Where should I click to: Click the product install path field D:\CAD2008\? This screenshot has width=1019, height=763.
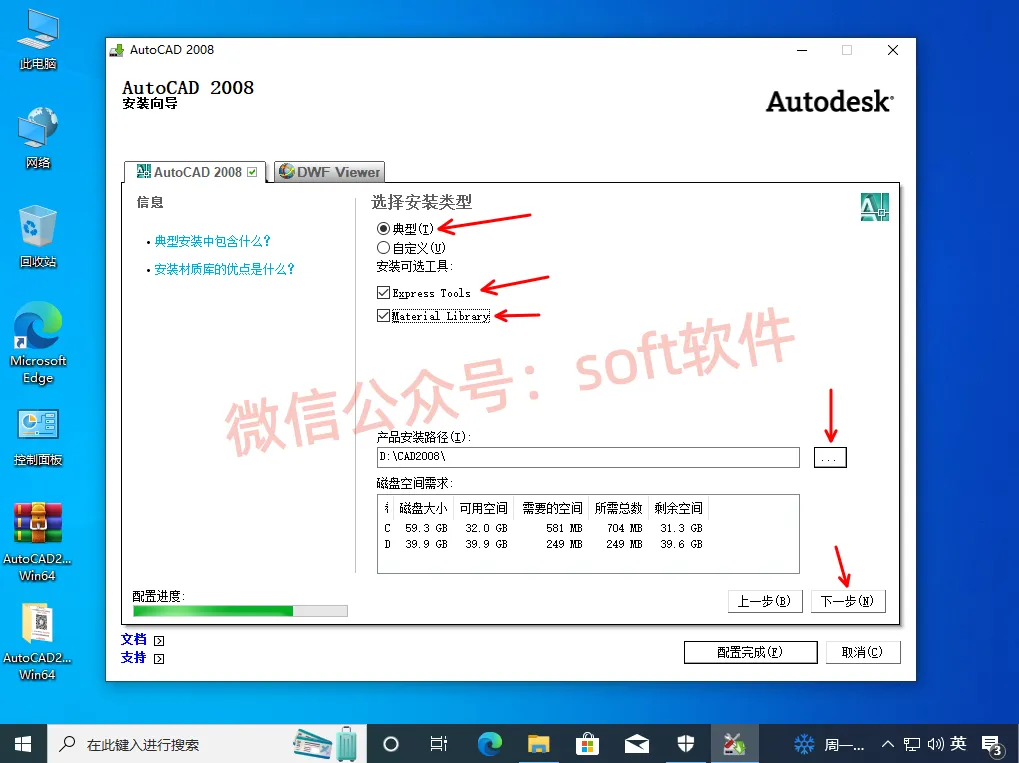click(588, 457)
